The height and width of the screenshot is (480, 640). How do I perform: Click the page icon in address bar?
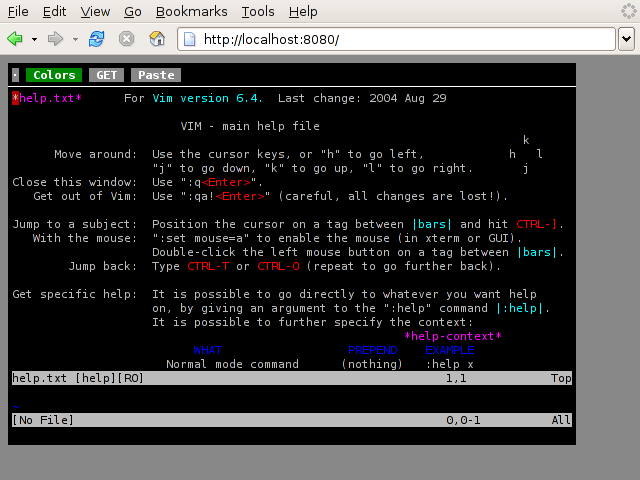[190, 39]
